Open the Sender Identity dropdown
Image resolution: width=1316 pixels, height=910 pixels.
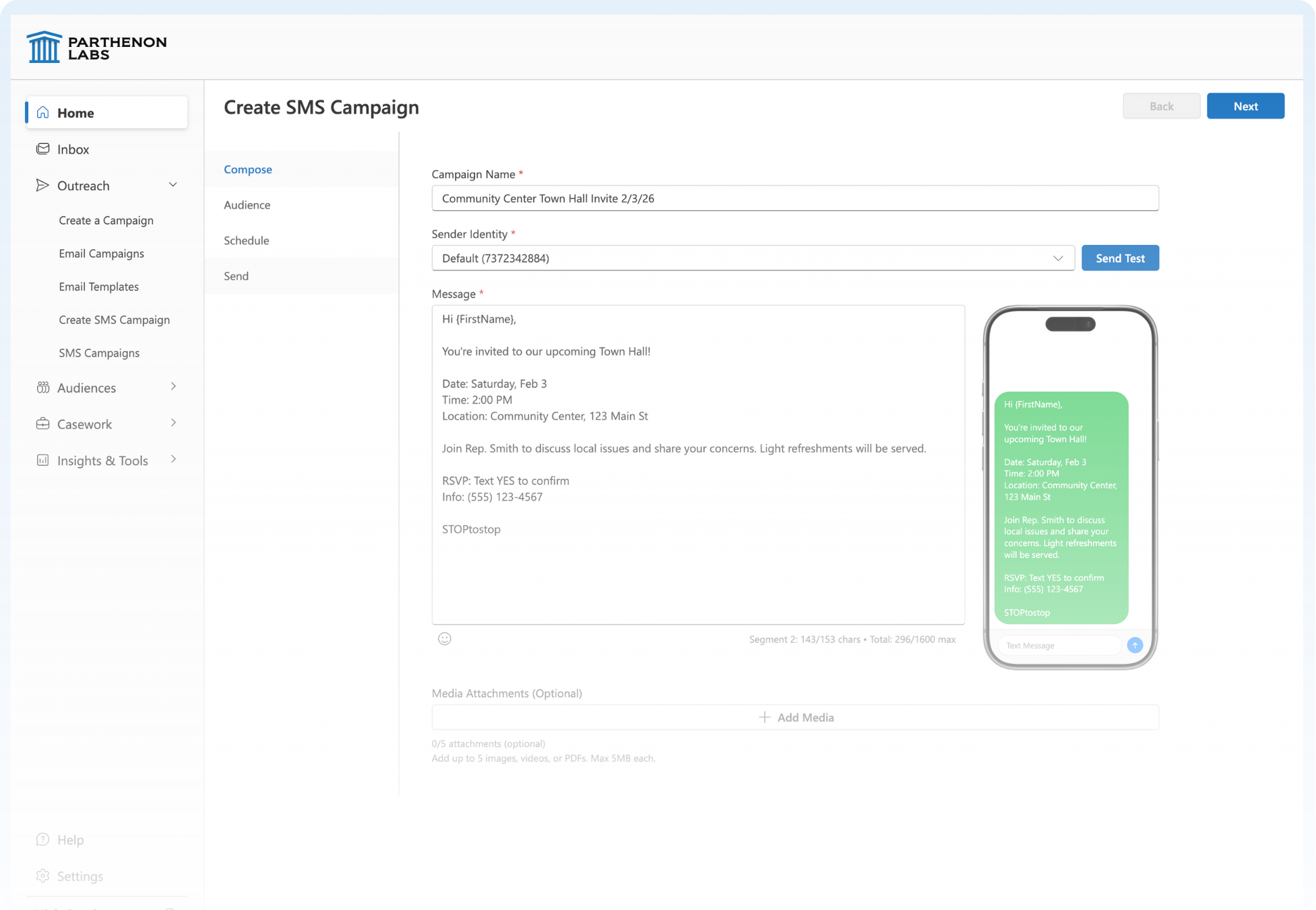(752, 258)
